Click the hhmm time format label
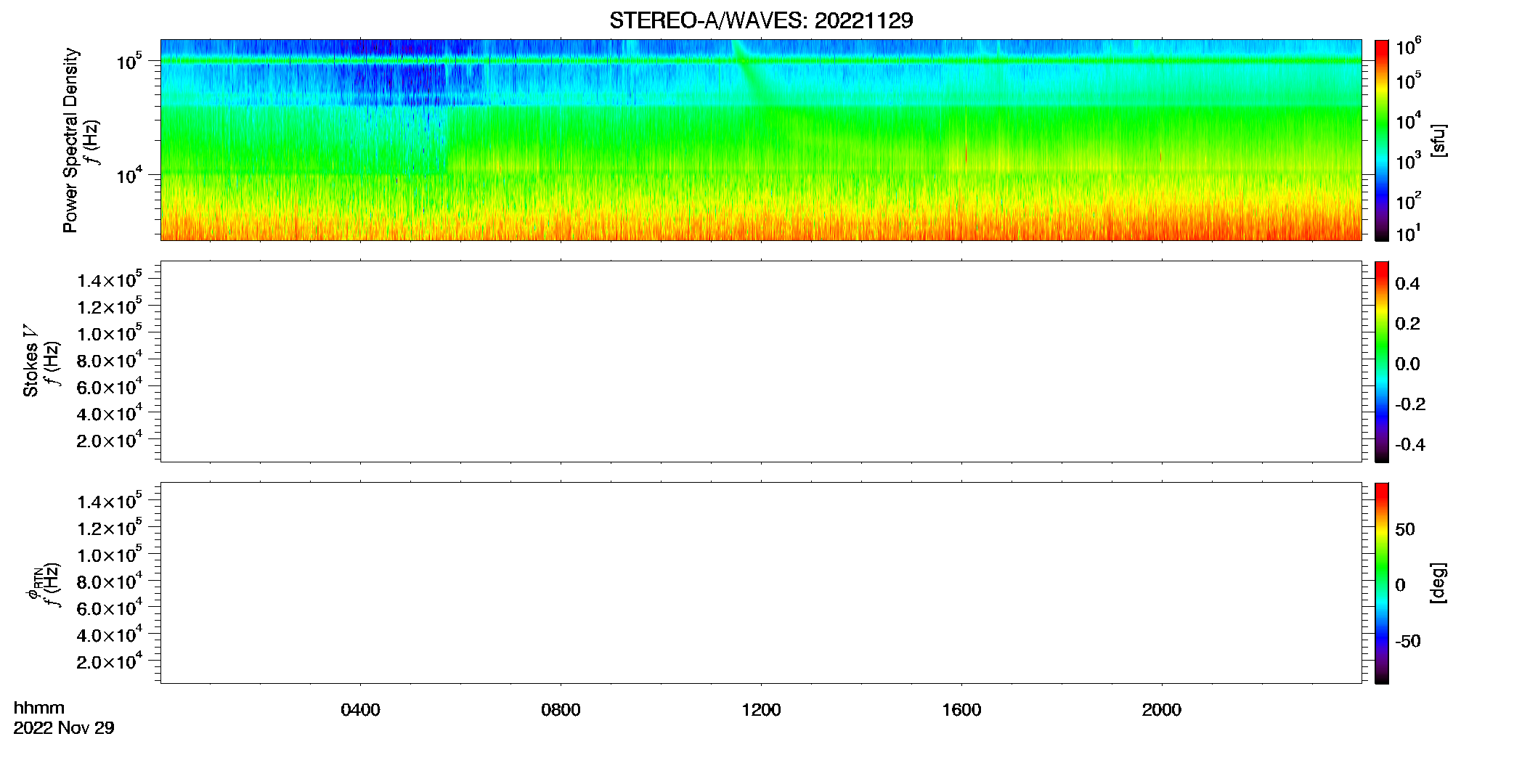The image size is (1522, 784). (39, 709)
